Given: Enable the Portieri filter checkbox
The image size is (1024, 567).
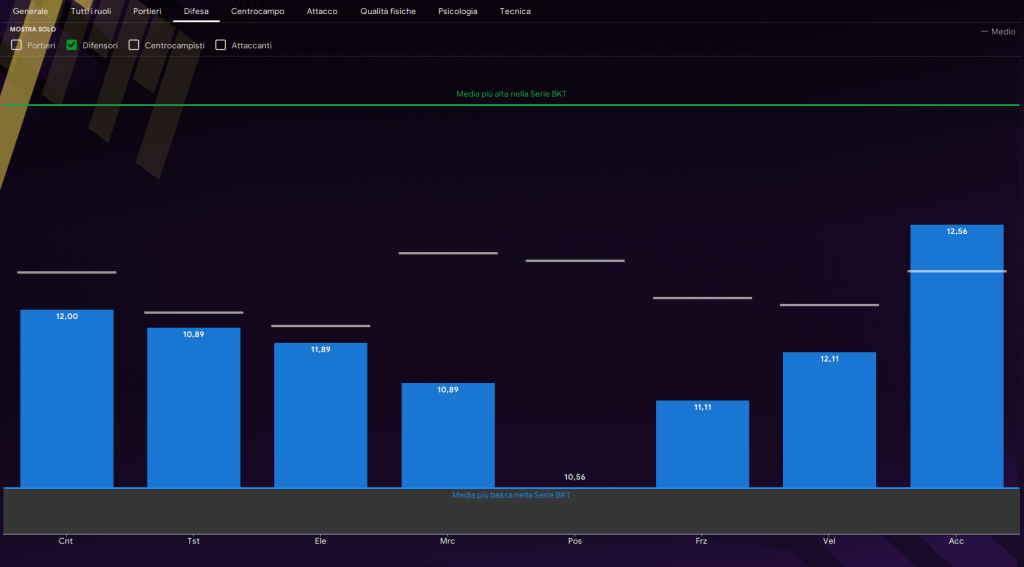Looking at the screenshot, I should (x=17, y=45).
